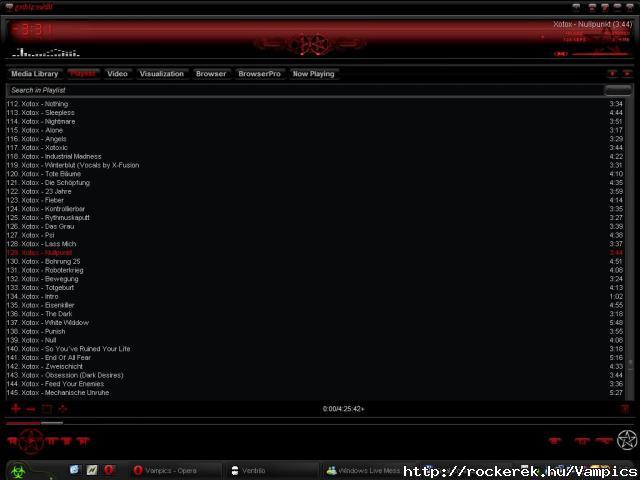The image size is (640, 480).
Task: Switch to the Now Playing tab
Action: pos(313,74)
